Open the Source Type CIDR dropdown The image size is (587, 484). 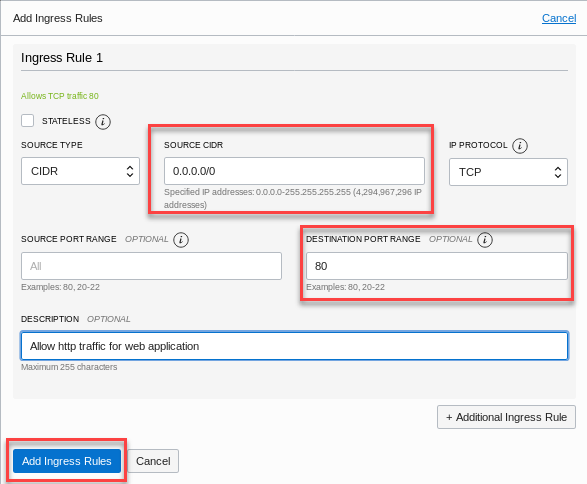(x=80, y=171)
